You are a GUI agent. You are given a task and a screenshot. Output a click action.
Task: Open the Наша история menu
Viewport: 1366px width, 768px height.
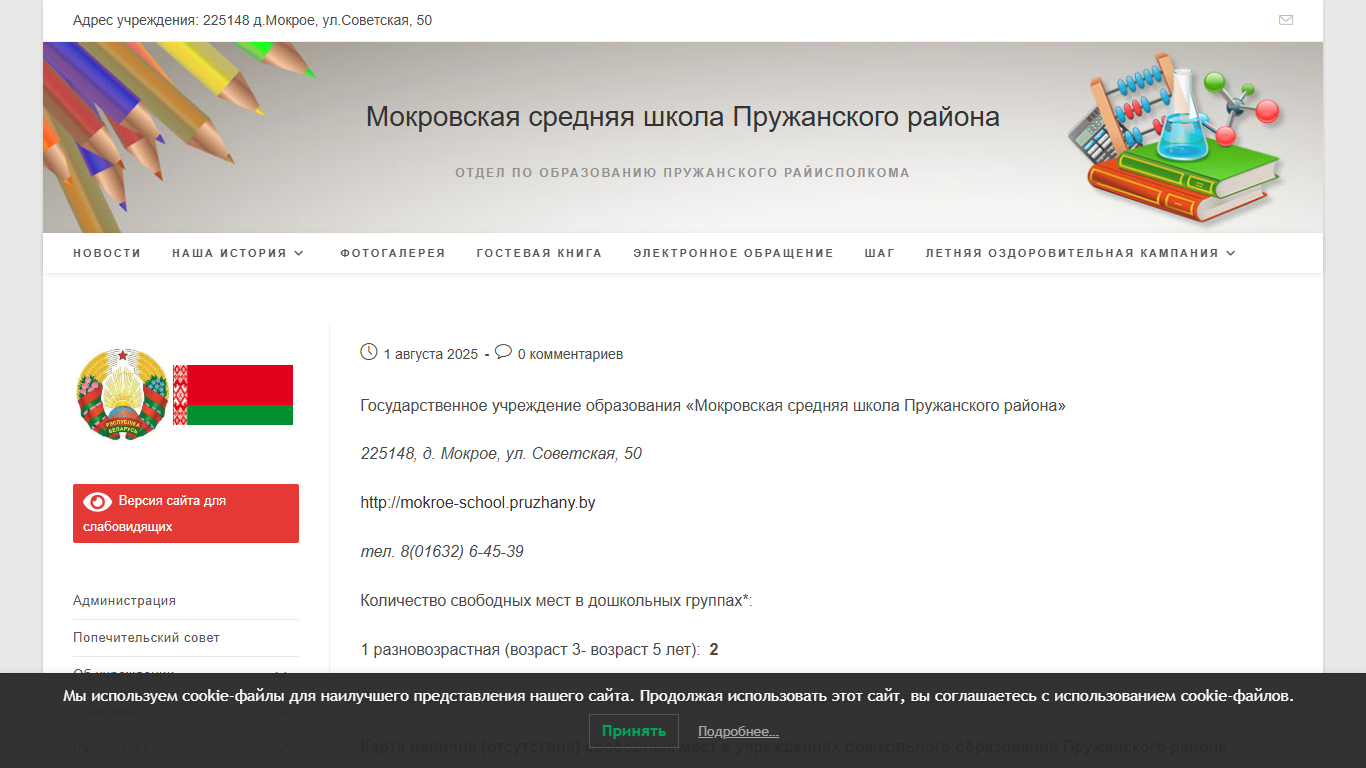tap(229, 254)
